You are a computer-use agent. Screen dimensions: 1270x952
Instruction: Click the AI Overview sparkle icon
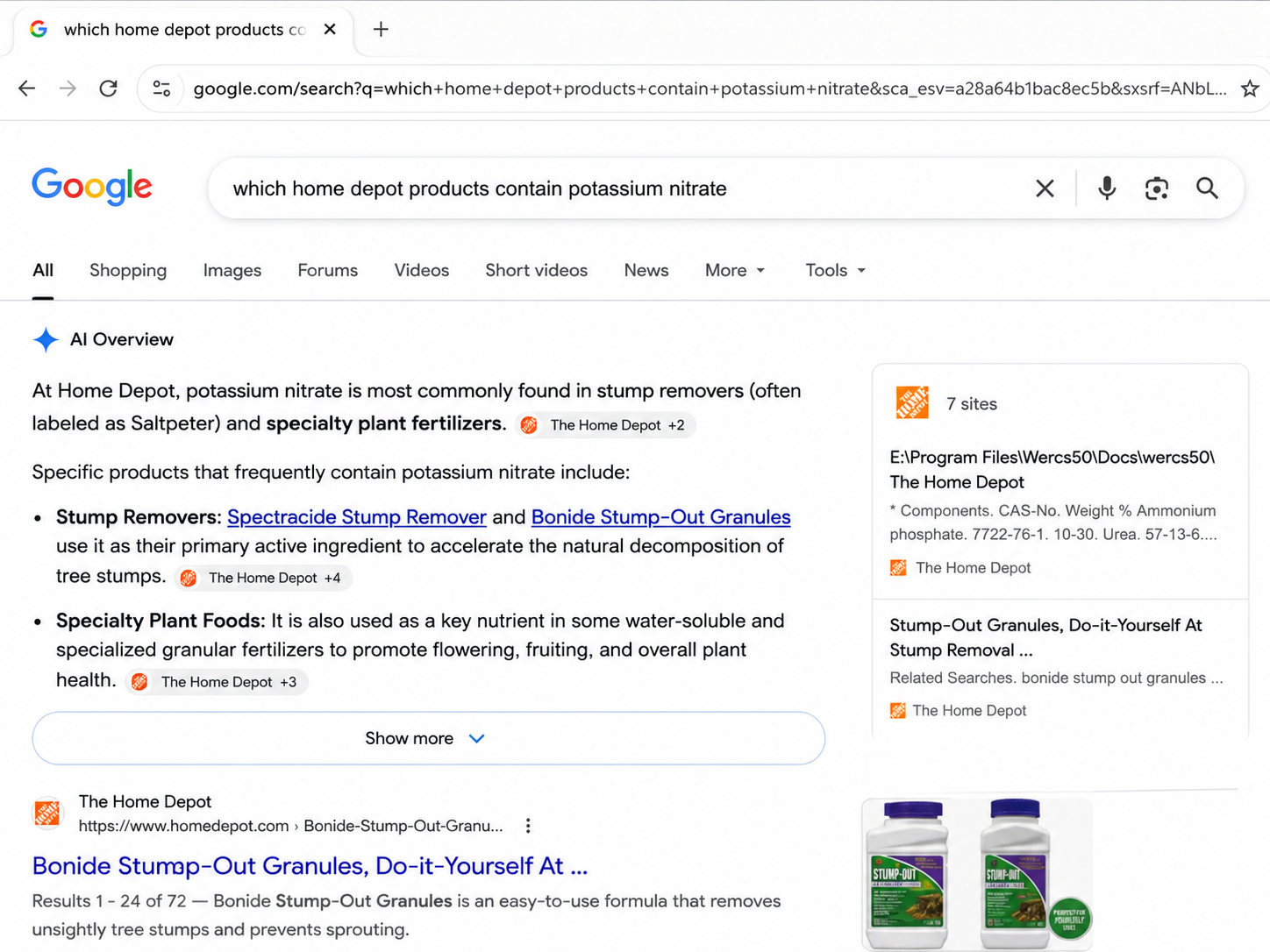(x=46, y=339)
